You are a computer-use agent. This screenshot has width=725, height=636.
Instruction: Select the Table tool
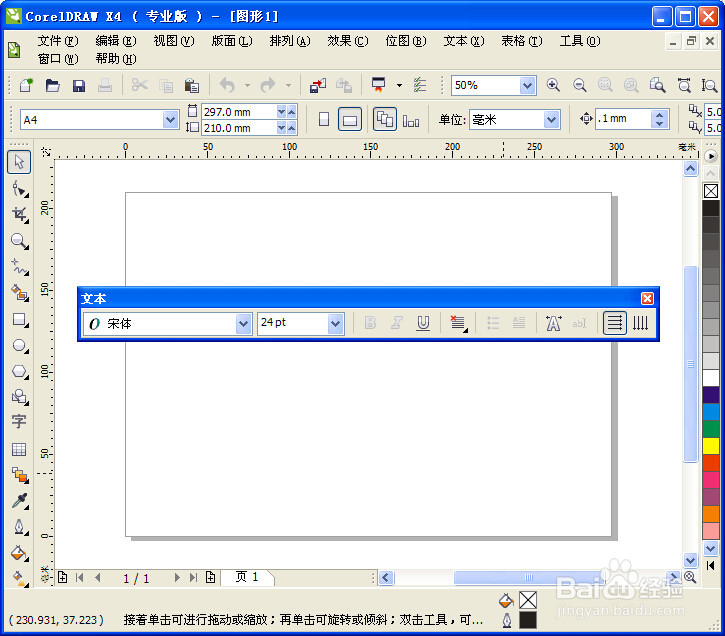tap(19, 449)
